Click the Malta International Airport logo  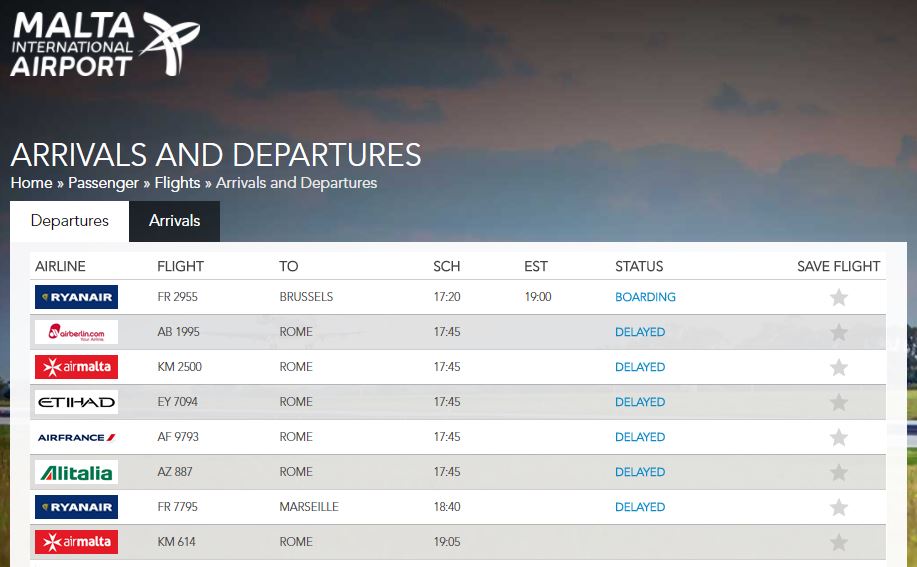pos(105,44)
